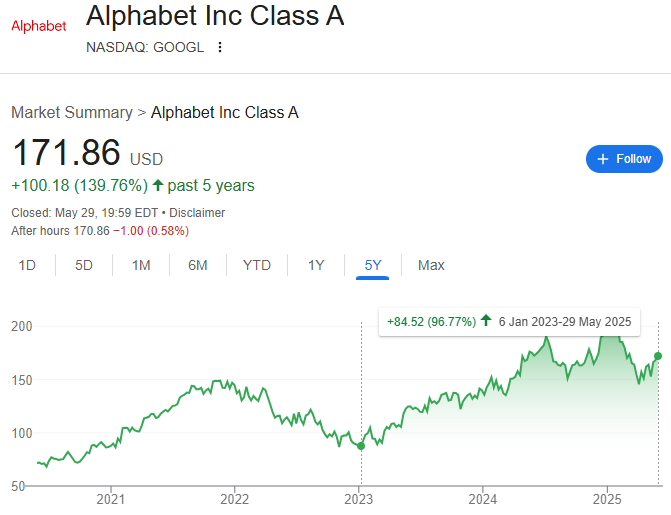Select the 5Y range tab
Viewport: 671px width, 515px height.
373,265
